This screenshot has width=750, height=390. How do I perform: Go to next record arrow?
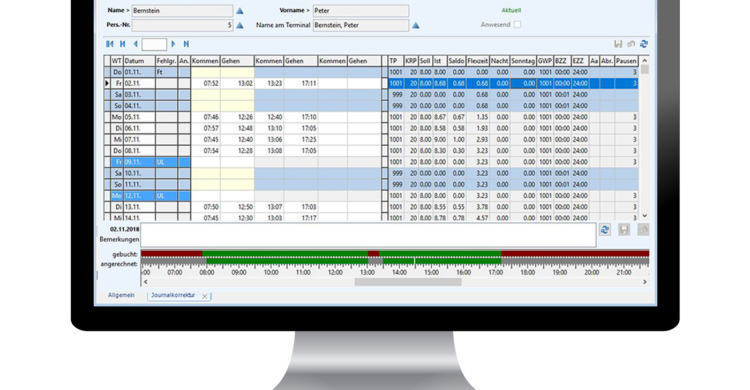coord(173,44)
